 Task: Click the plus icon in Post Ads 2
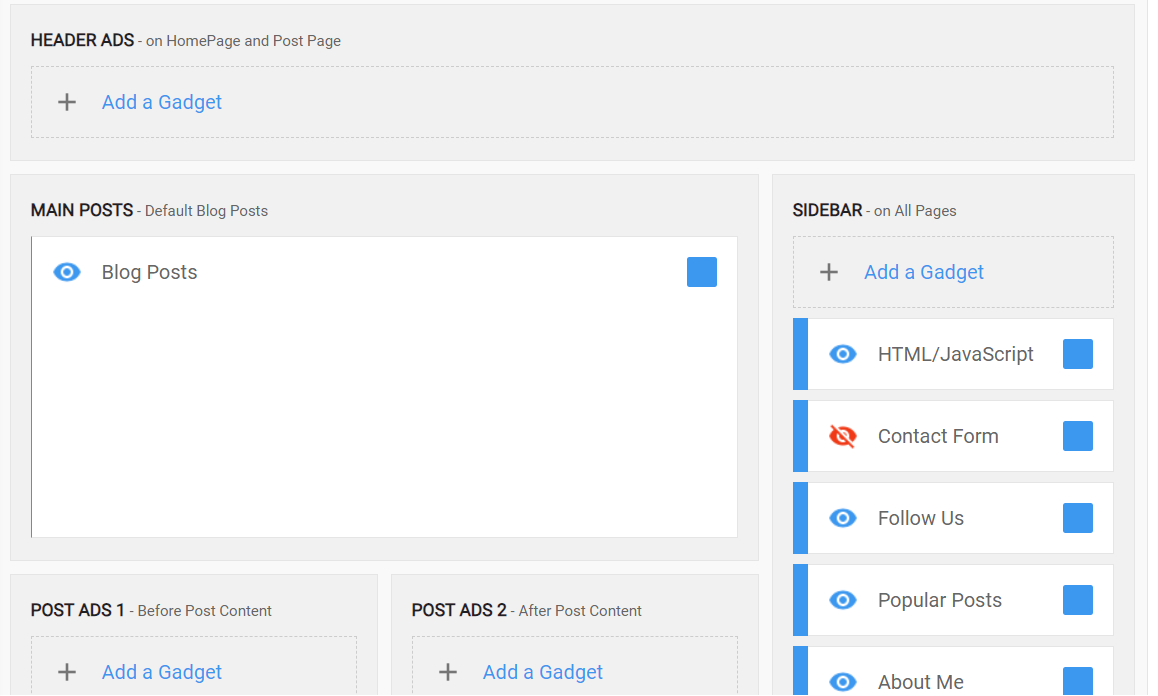[448, 672]
